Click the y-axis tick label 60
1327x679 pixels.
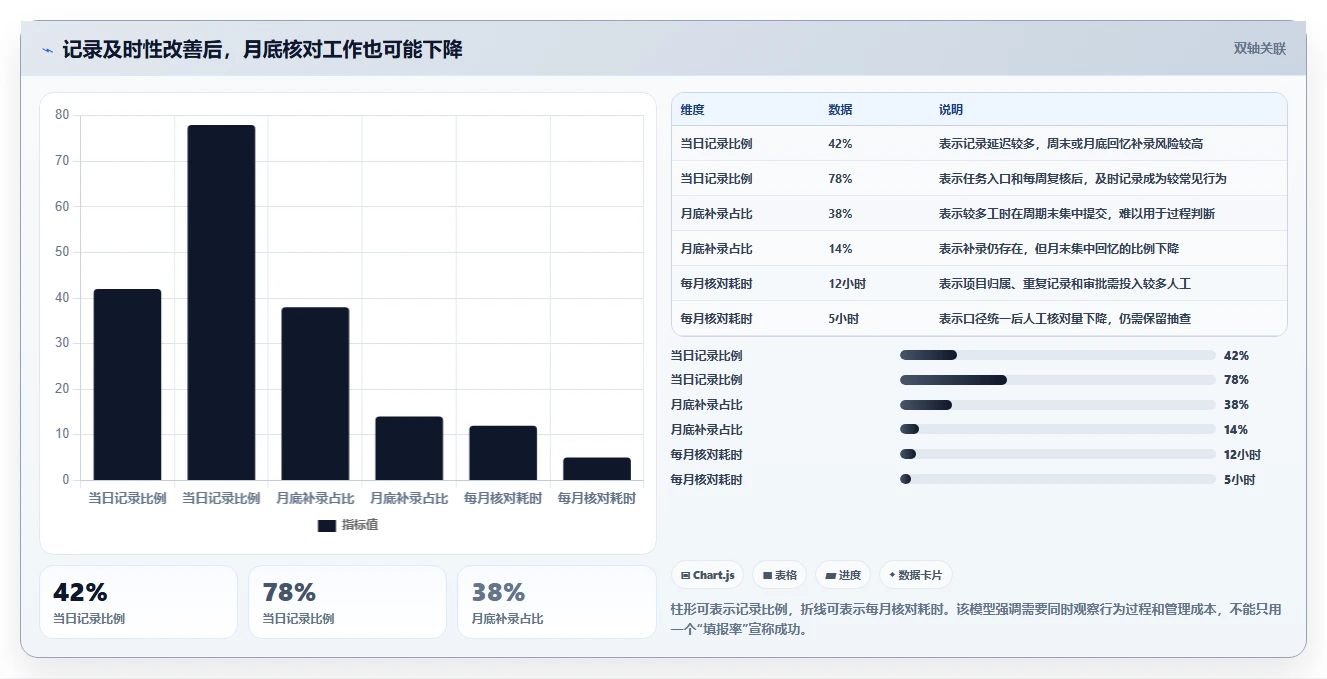(x=62, y=206)
